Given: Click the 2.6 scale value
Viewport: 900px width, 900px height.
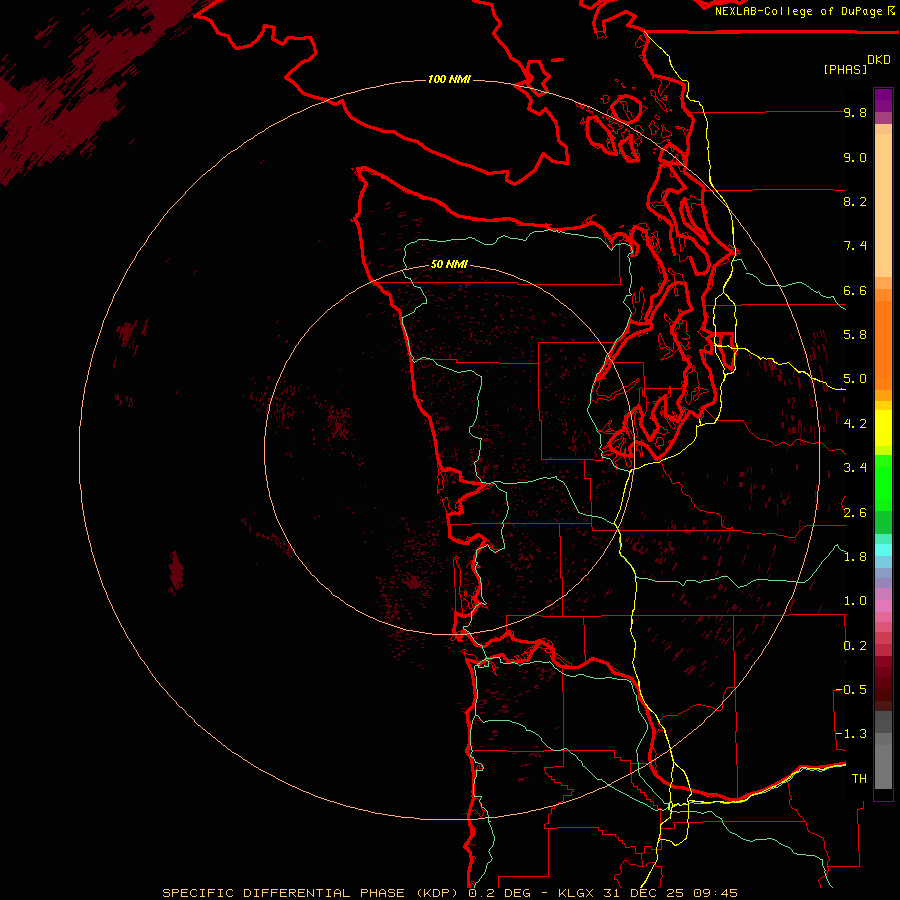Looking at the screenshot, I should [855, 512].
